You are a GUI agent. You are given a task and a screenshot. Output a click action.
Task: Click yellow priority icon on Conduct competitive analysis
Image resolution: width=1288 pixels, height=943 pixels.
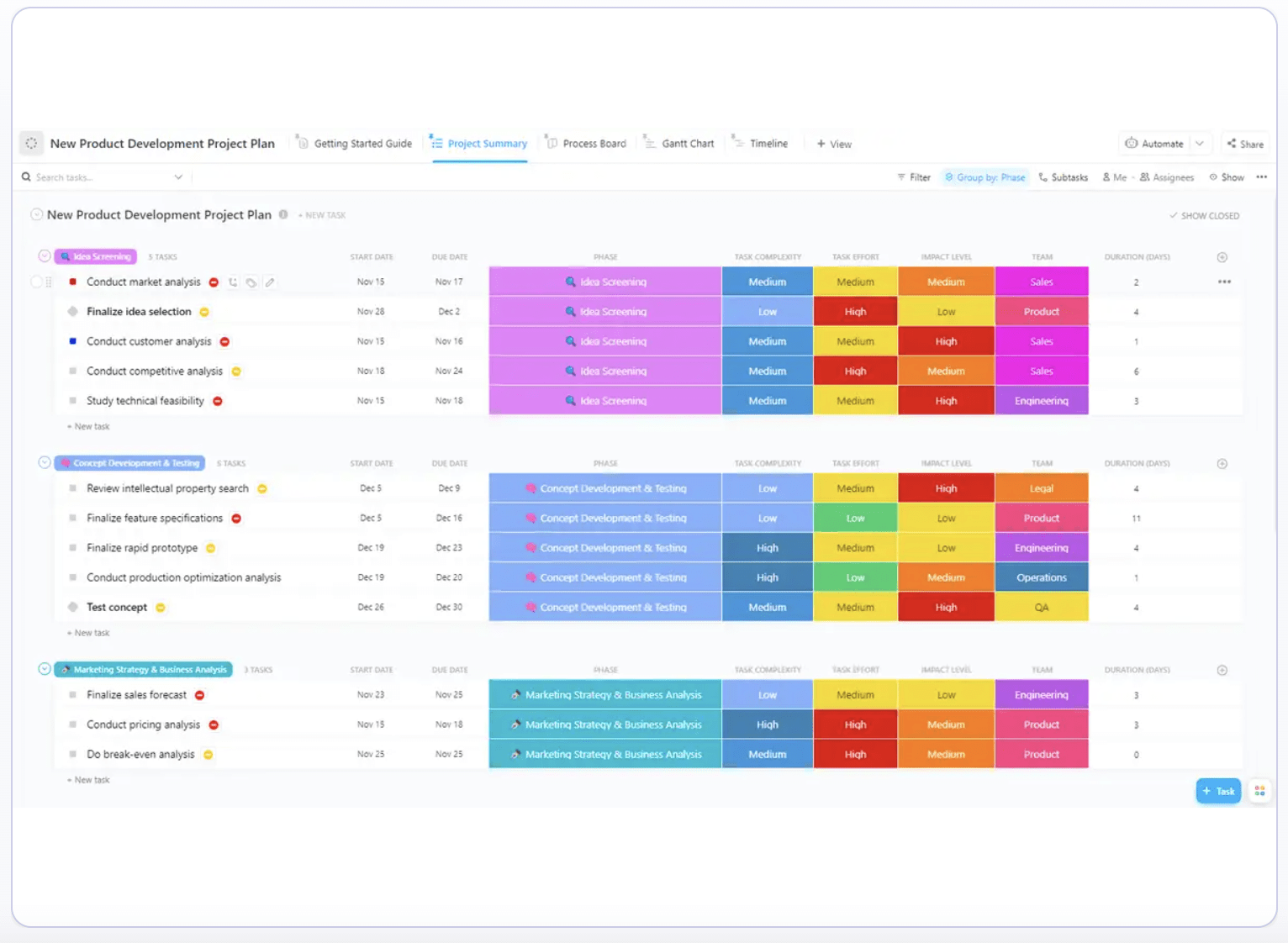pos(236,371)
